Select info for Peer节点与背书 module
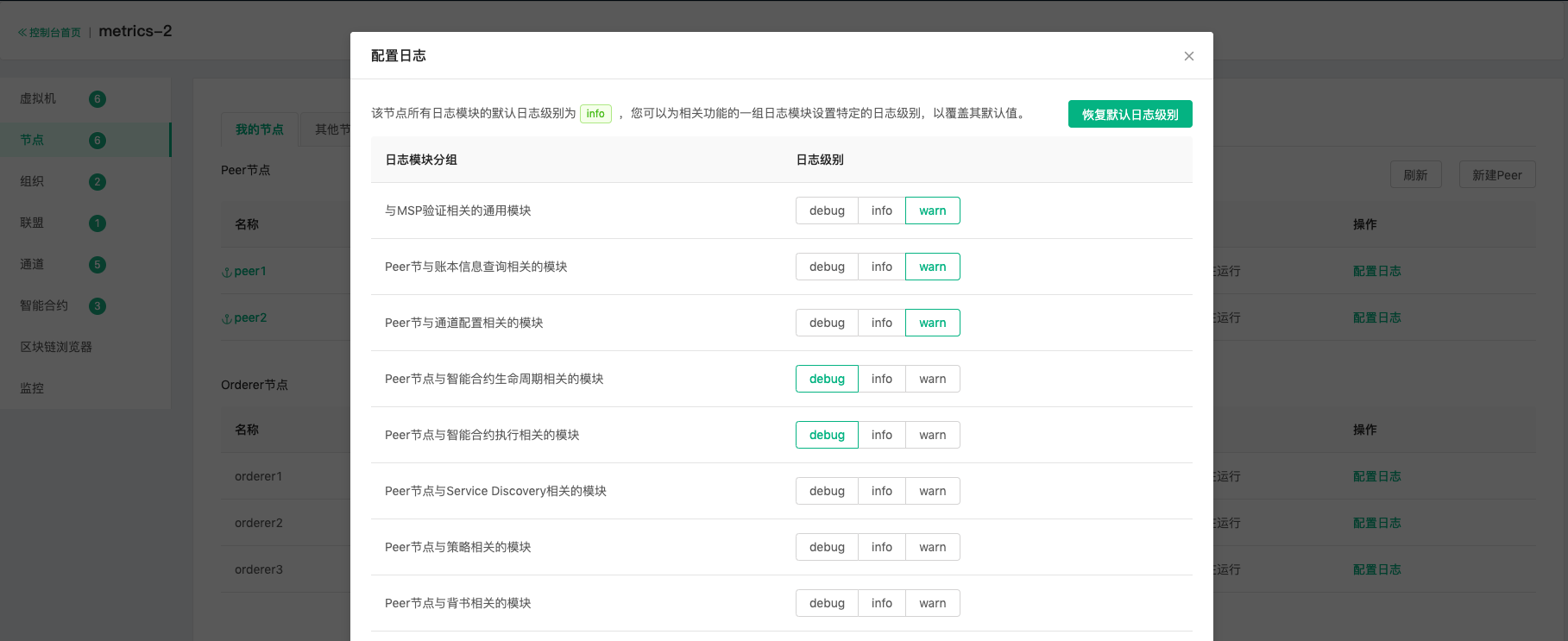This screenshot has width=1568, height=641. pyautogui.click(x=882, y=603)
